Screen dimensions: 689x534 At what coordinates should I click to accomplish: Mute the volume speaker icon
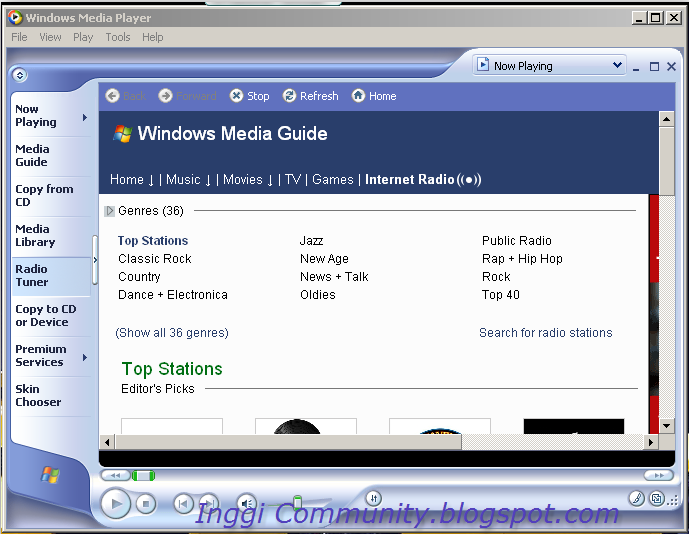tap(247, 504)
